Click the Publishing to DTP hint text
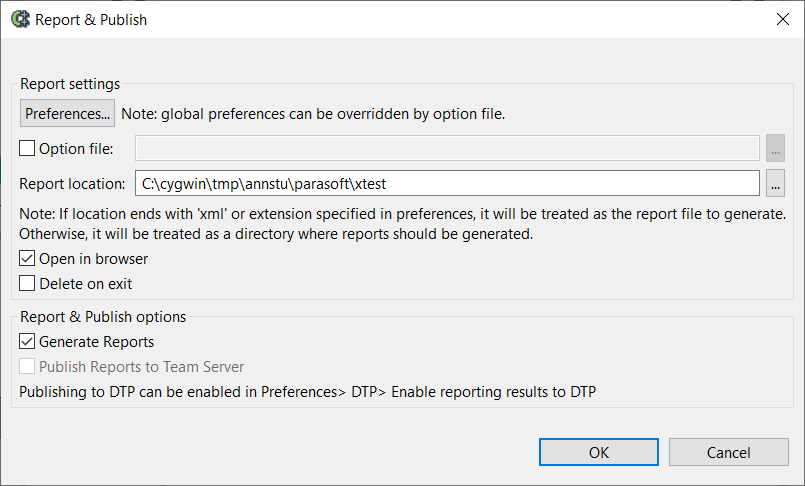 click(x=308, y=392)
